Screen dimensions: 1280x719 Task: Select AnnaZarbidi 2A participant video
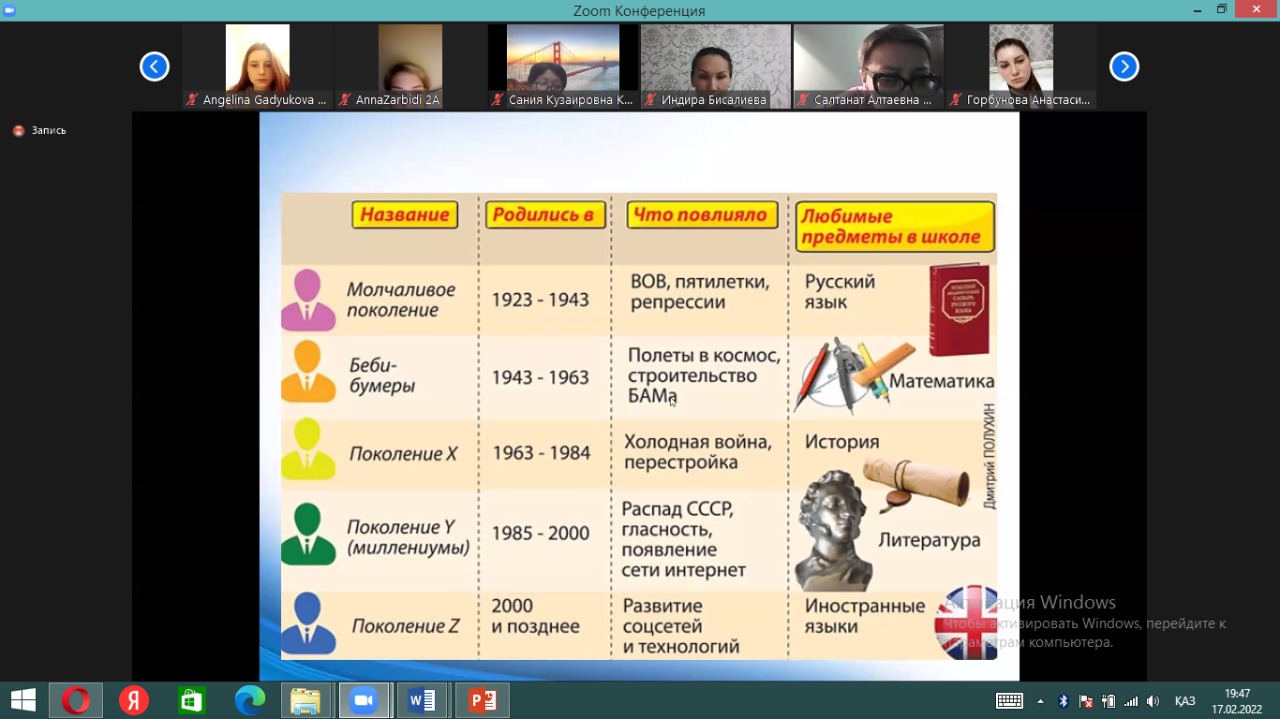click(410, 66)
